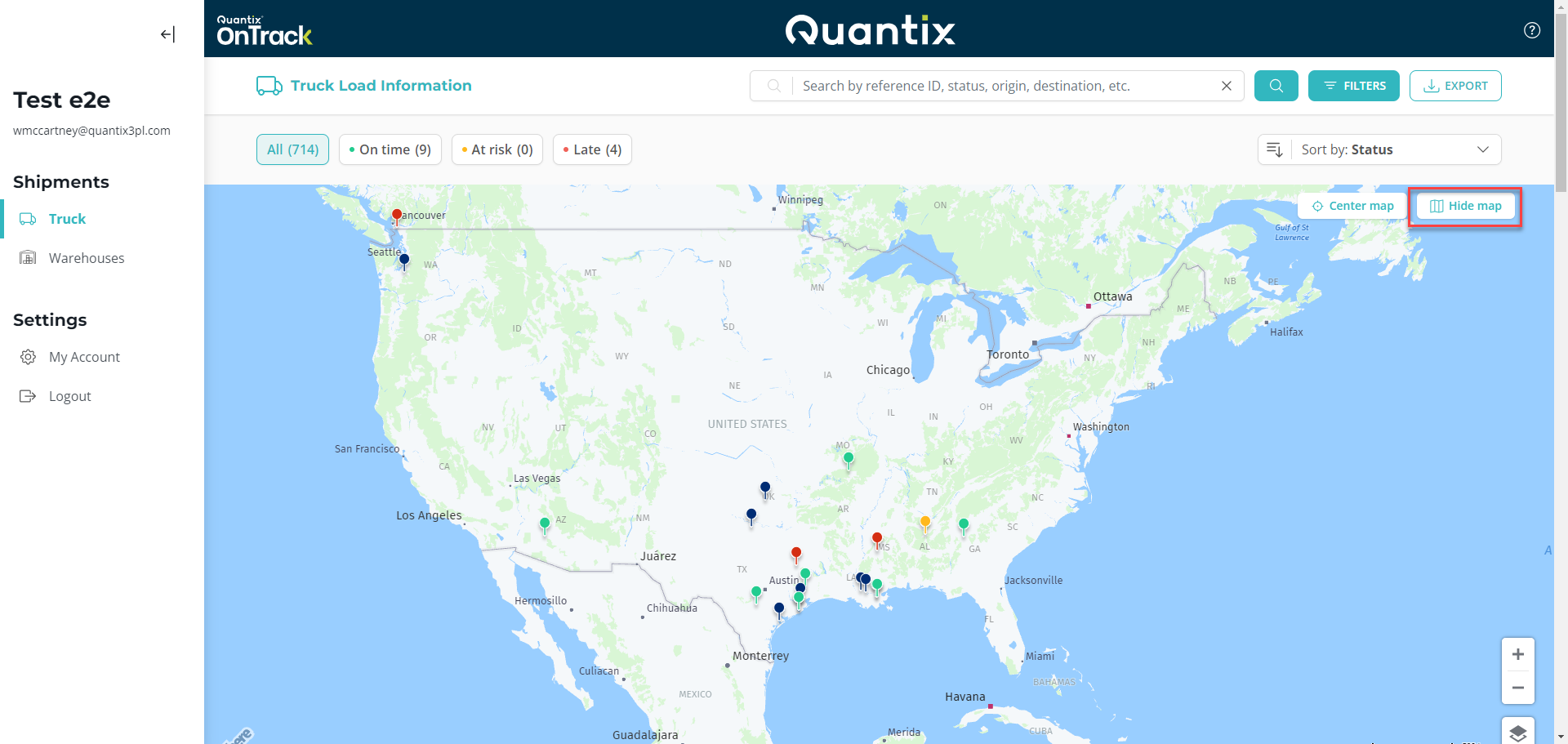Click the Export button
Screen dimensions: 1568x744
pyautogui.click(x=1455, y=86)
